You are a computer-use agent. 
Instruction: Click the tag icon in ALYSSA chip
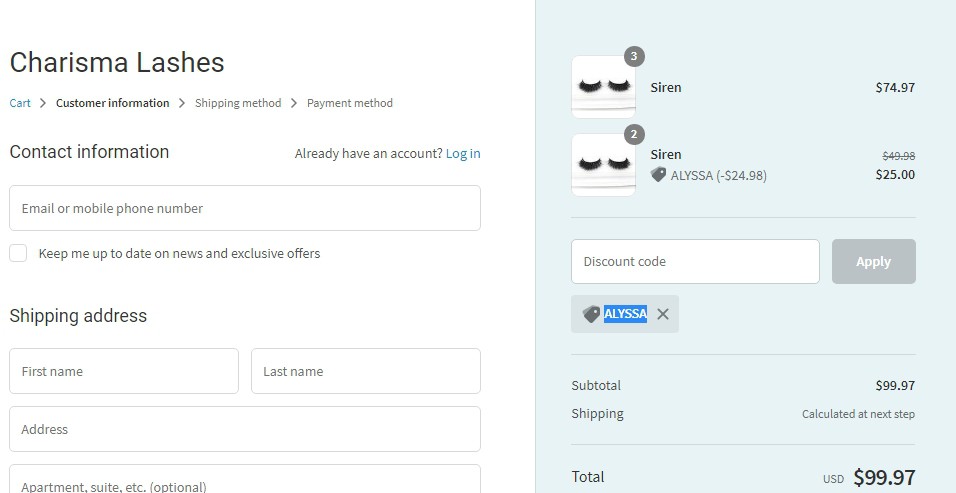tap(591, 314)
